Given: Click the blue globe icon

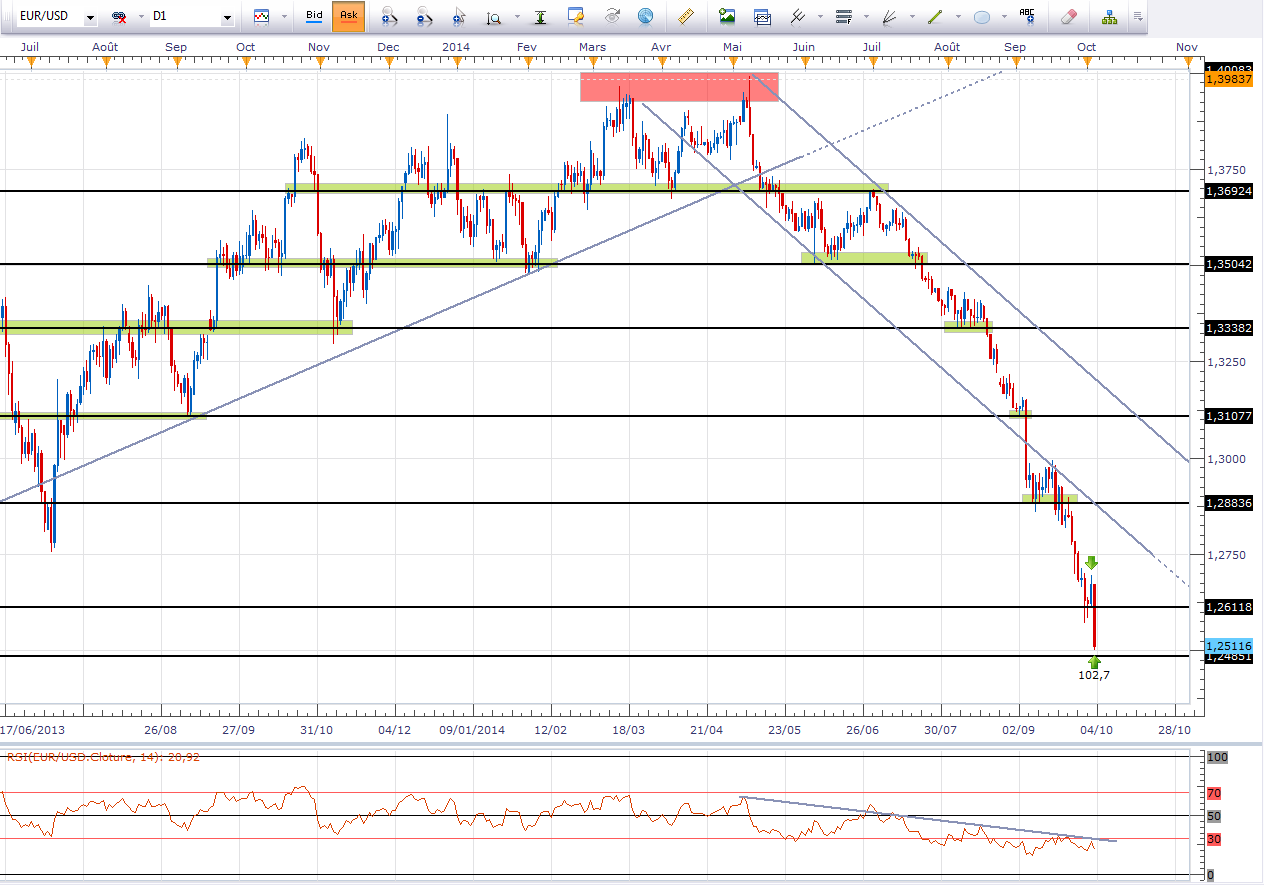Looking at the screenshot, I should (x=646, y=16).
